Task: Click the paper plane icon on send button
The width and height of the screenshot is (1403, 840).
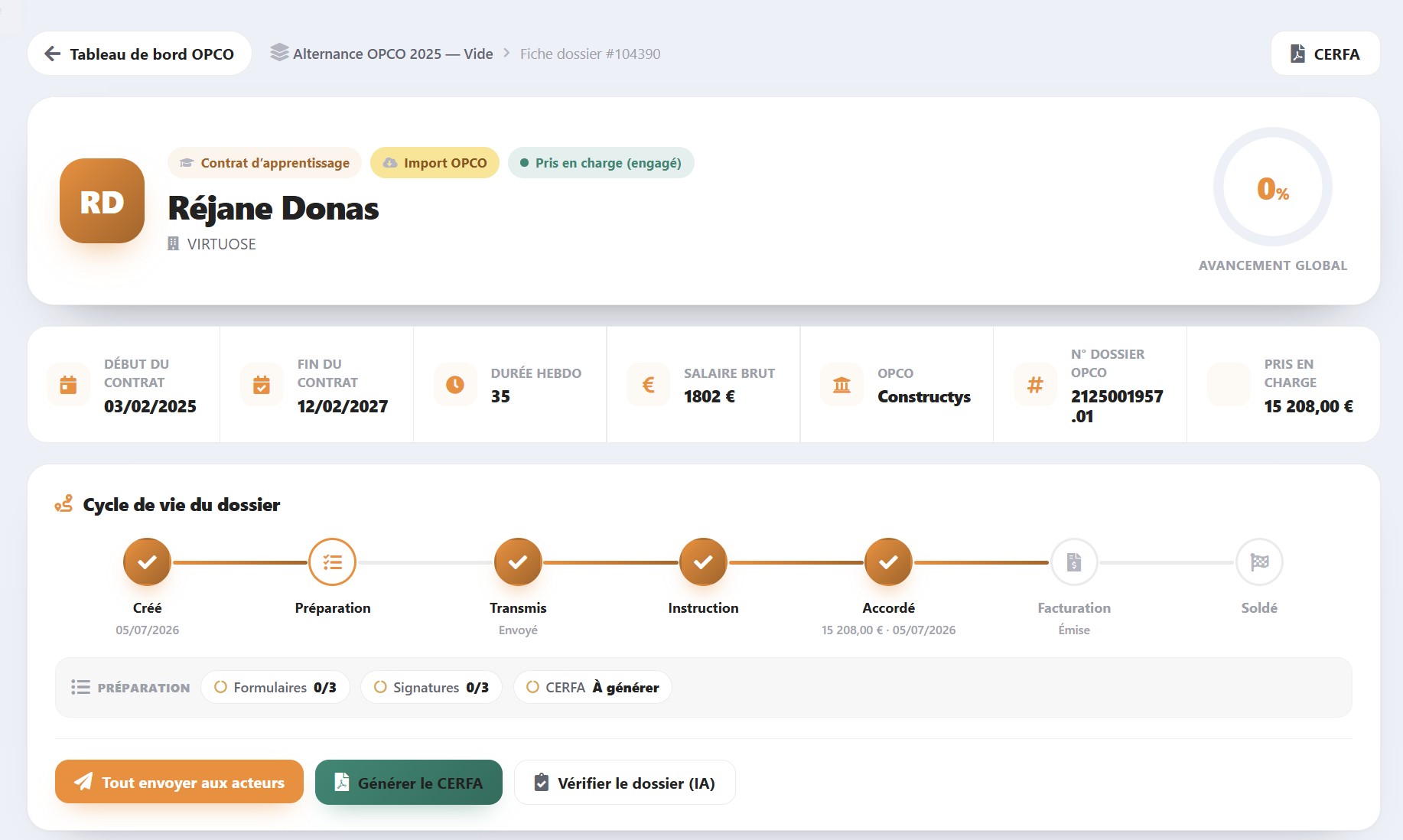Action: (x=83, y=781)
